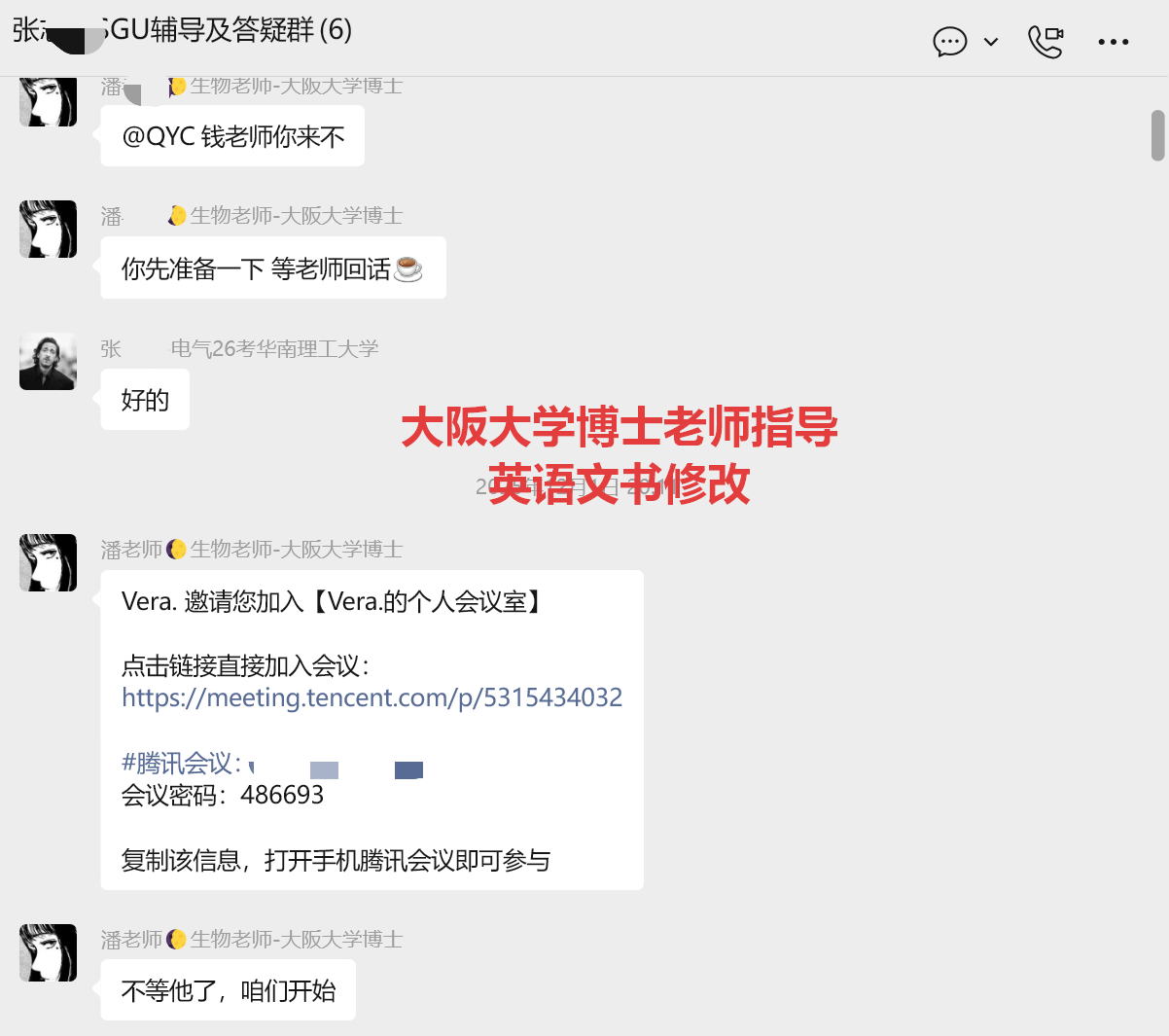
Task: Select the message 不等他了，咱们开始
Action: [229, 990]
